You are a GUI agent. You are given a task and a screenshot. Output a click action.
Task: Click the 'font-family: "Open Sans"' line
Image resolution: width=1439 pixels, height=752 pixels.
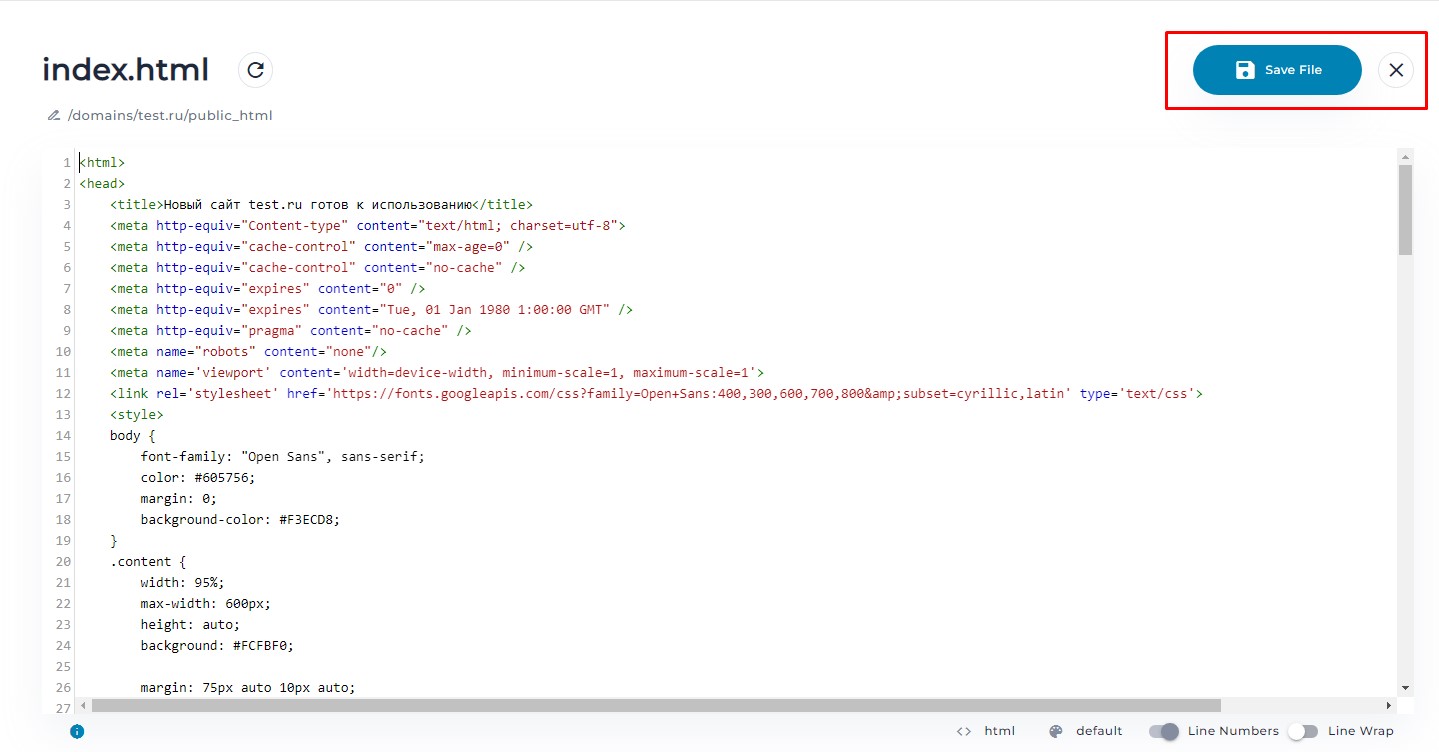point(283,456)
